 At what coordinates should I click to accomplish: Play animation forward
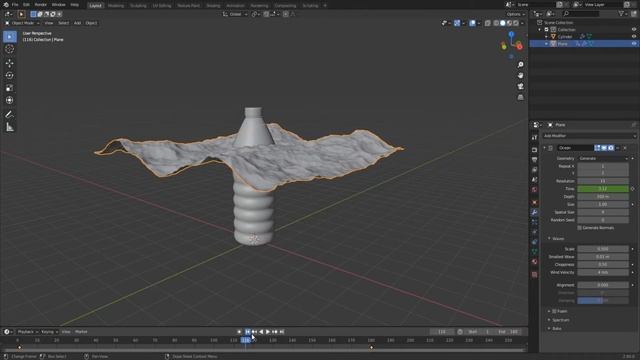268,332
